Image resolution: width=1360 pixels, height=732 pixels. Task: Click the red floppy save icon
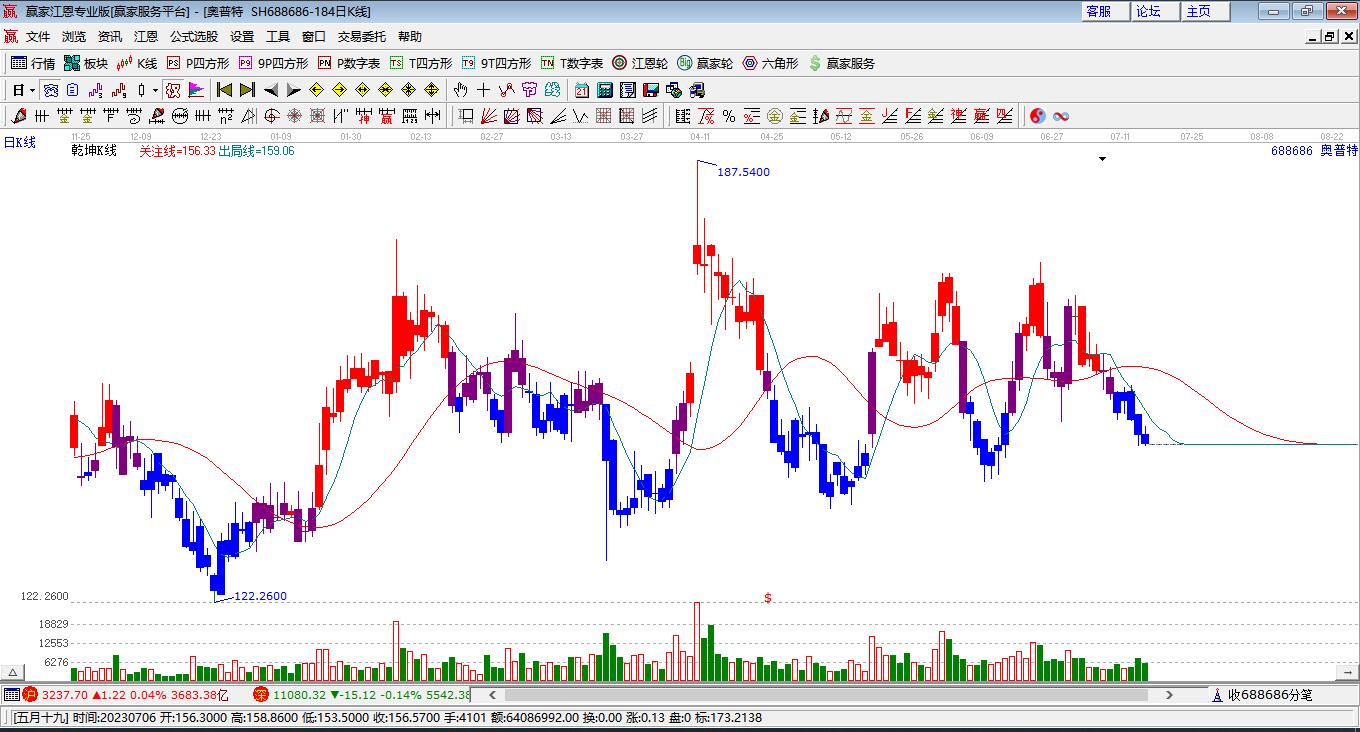[x=651, y=90]
